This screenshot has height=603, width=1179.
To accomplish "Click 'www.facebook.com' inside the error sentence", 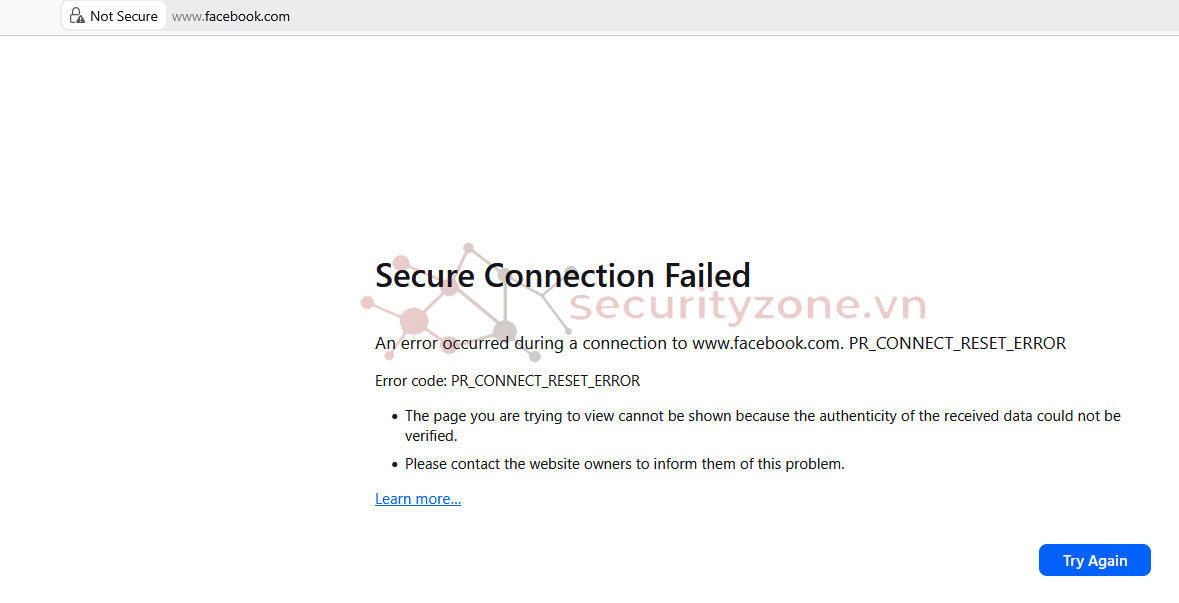I will pyautogui.click(x=766, y=343).
